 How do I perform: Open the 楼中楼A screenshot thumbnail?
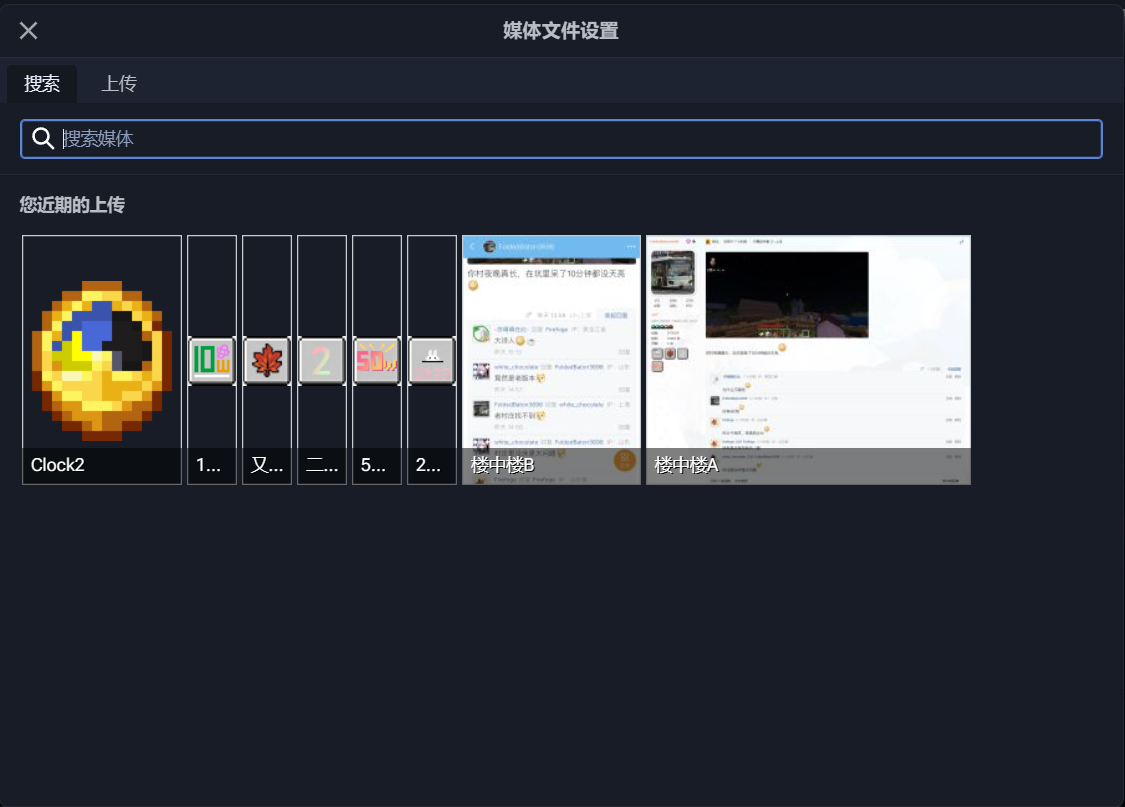(x=808, y=359)
